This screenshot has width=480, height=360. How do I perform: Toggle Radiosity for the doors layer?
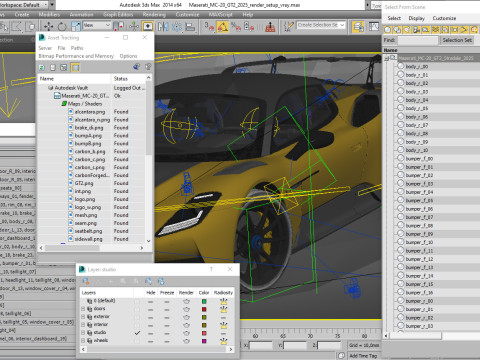coord(223,309)
